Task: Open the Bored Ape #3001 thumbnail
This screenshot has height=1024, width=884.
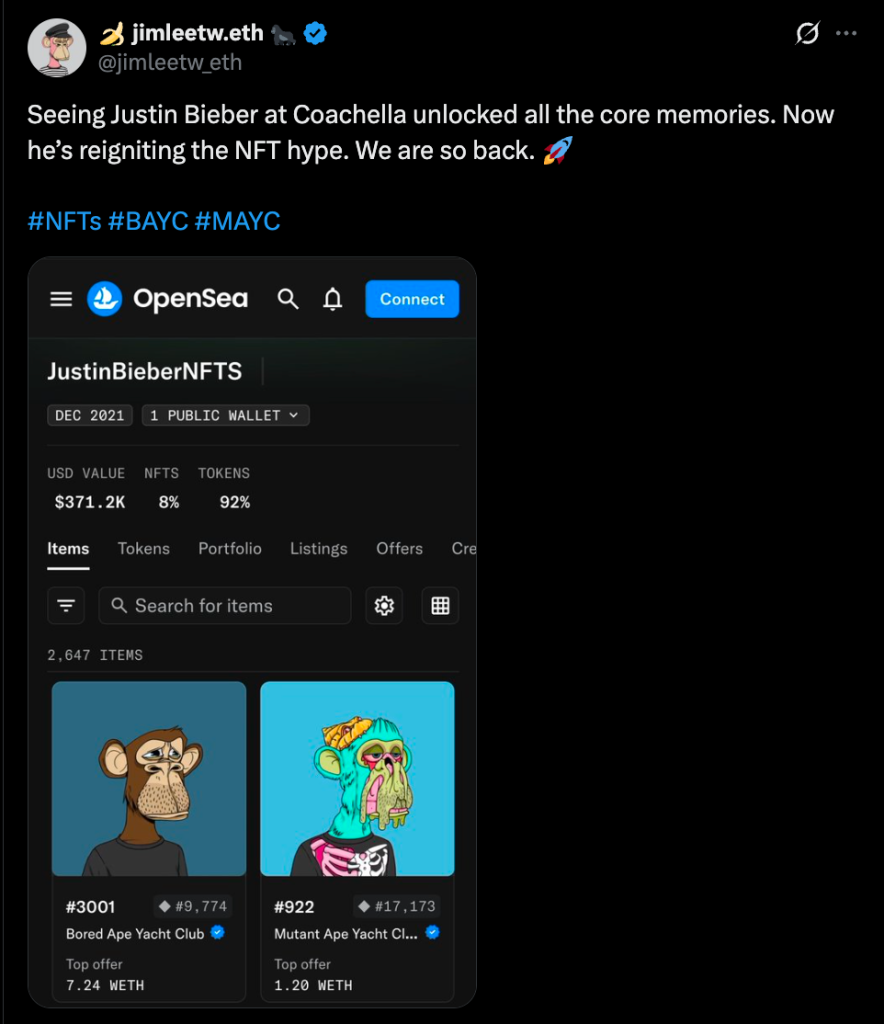Action: tap(149, 779)
